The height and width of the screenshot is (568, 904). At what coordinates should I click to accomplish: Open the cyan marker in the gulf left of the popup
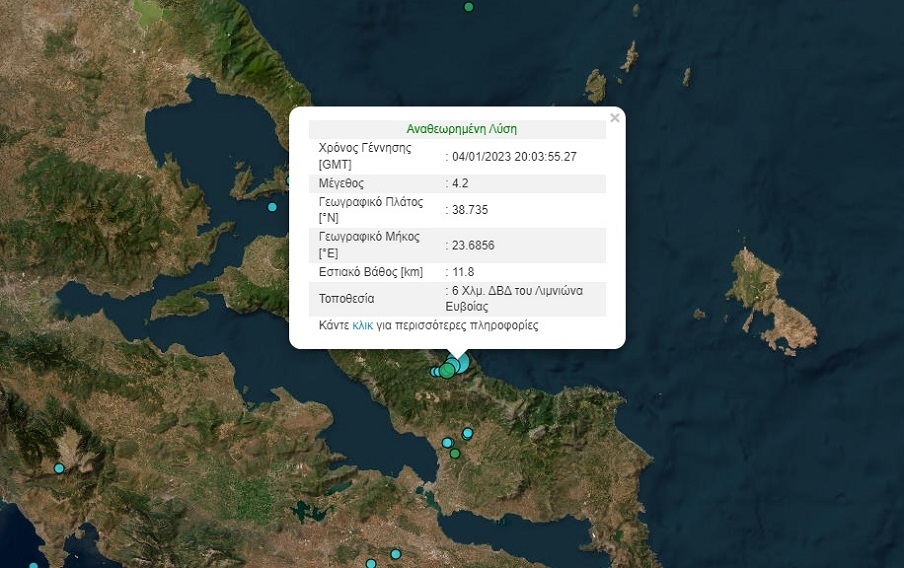pos(272,206)
